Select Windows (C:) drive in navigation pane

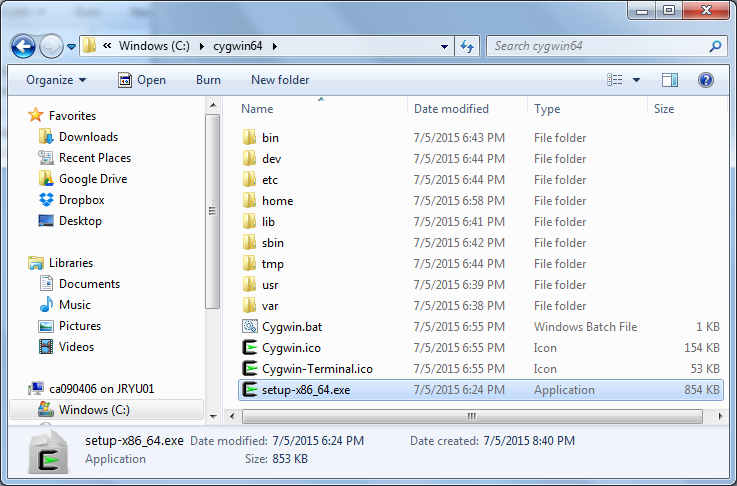pos(106,410)
